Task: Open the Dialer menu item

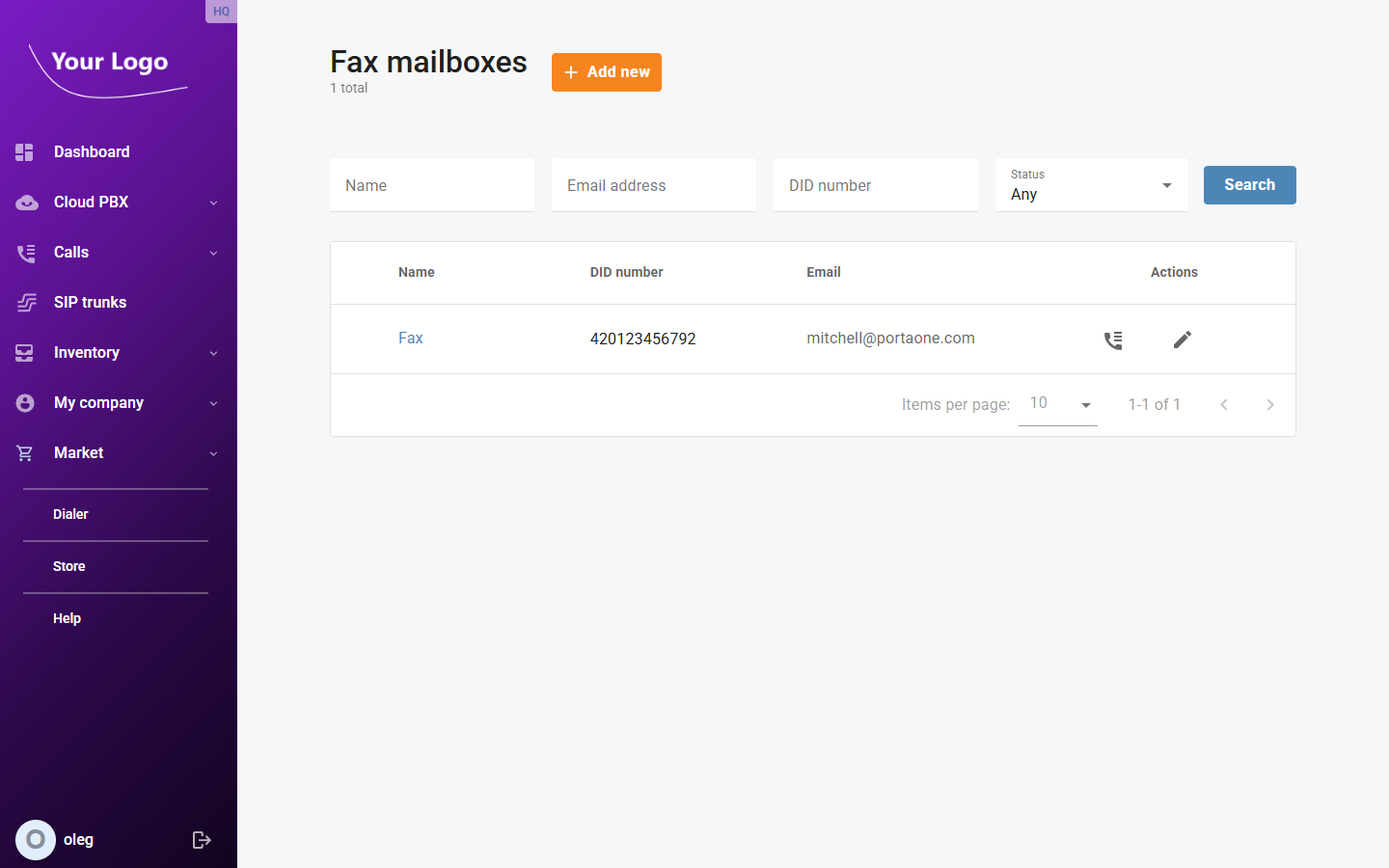Action: tap(70, 514)
